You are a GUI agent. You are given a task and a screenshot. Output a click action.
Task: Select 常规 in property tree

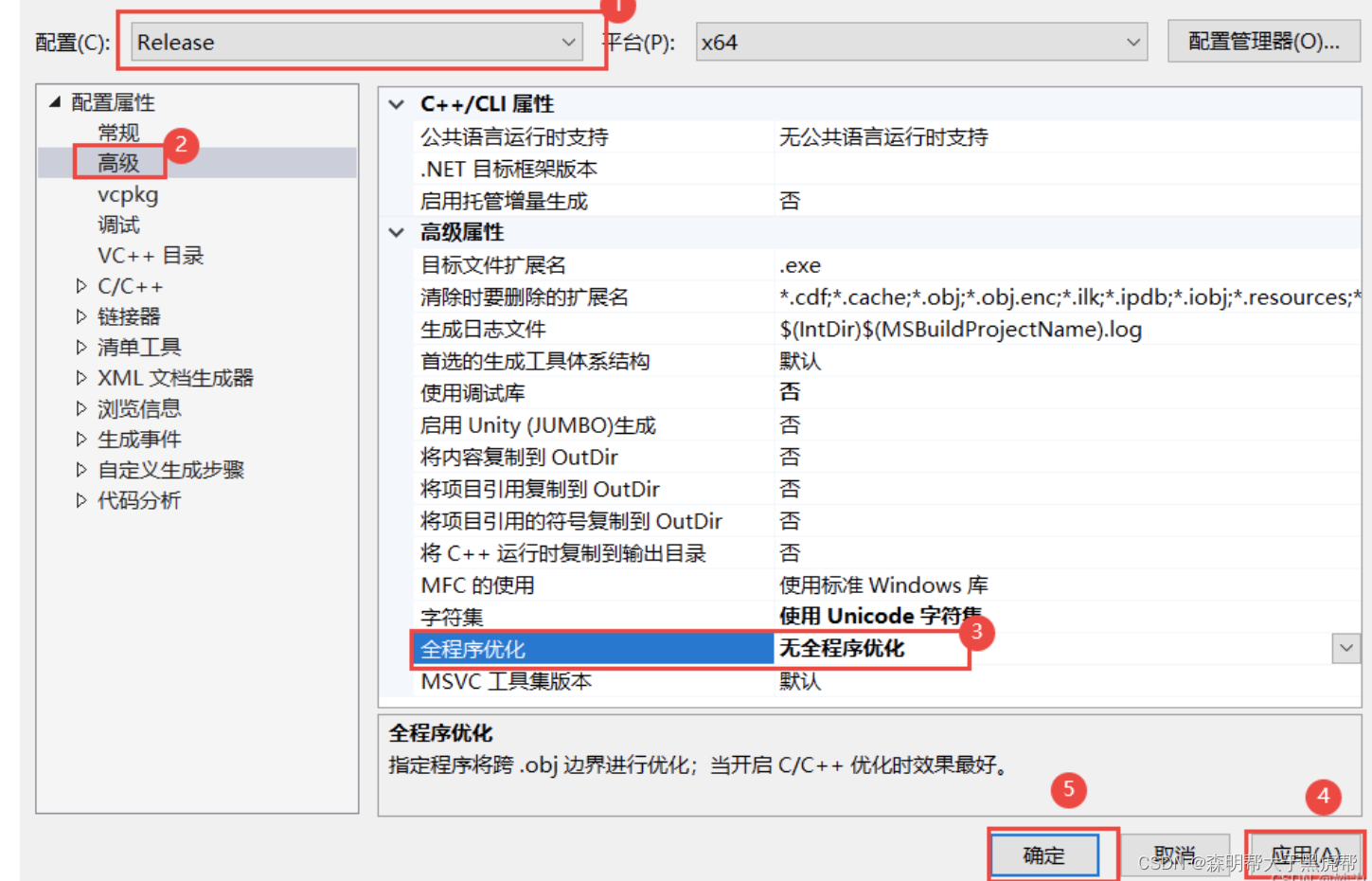(118, 133)
